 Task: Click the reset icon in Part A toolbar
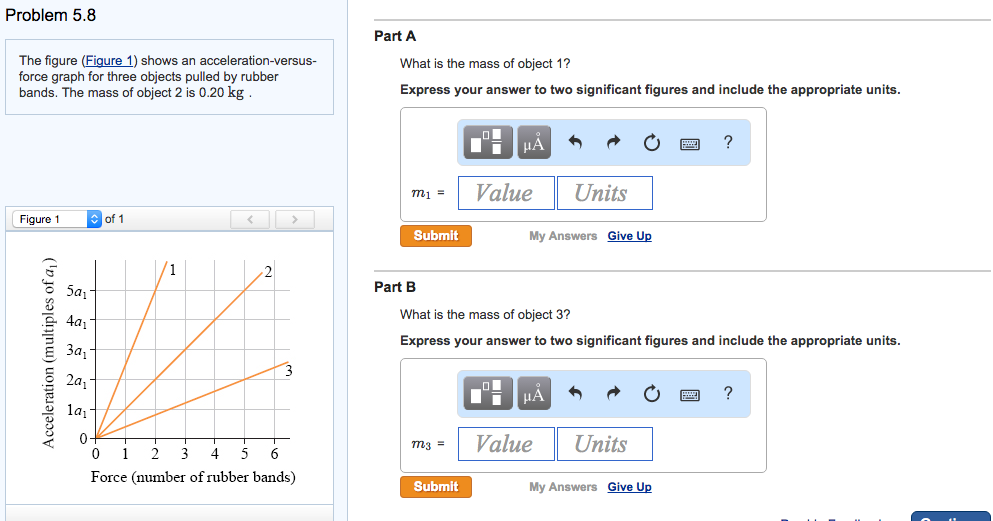click(651, 143)
